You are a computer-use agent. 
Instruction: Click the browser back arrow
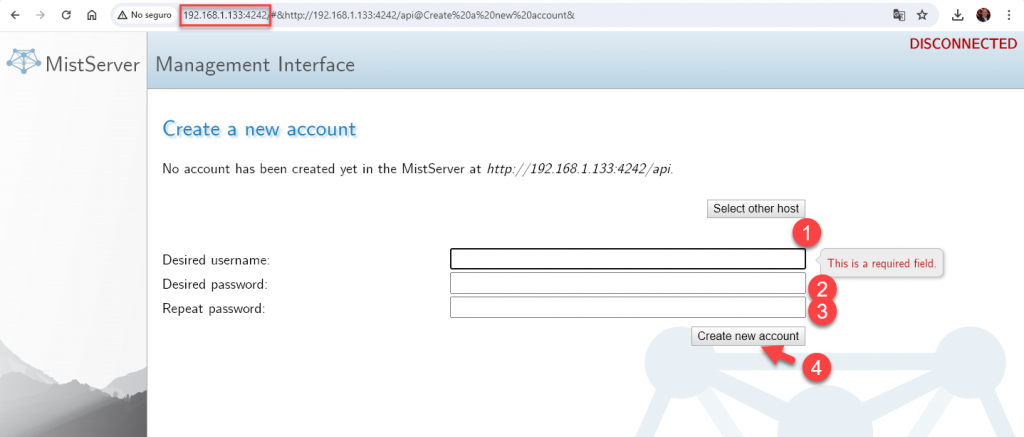point(15,16)
